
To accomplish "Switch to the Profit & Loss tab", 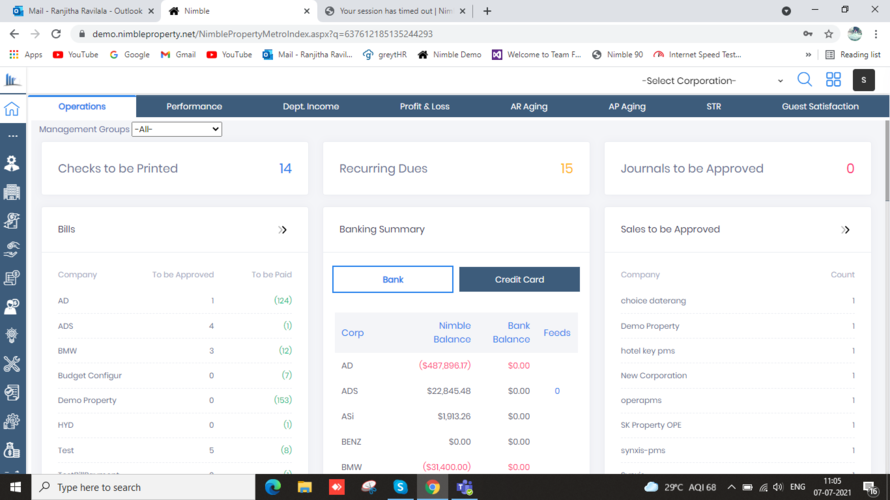I will click(424, 106).
